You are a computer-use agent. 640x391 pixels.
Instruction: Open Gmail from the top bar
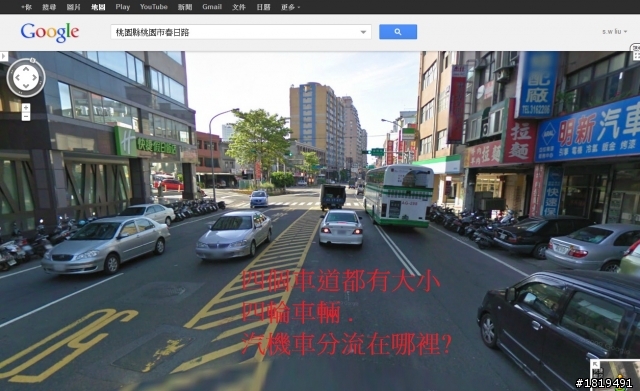pos(212,7)
